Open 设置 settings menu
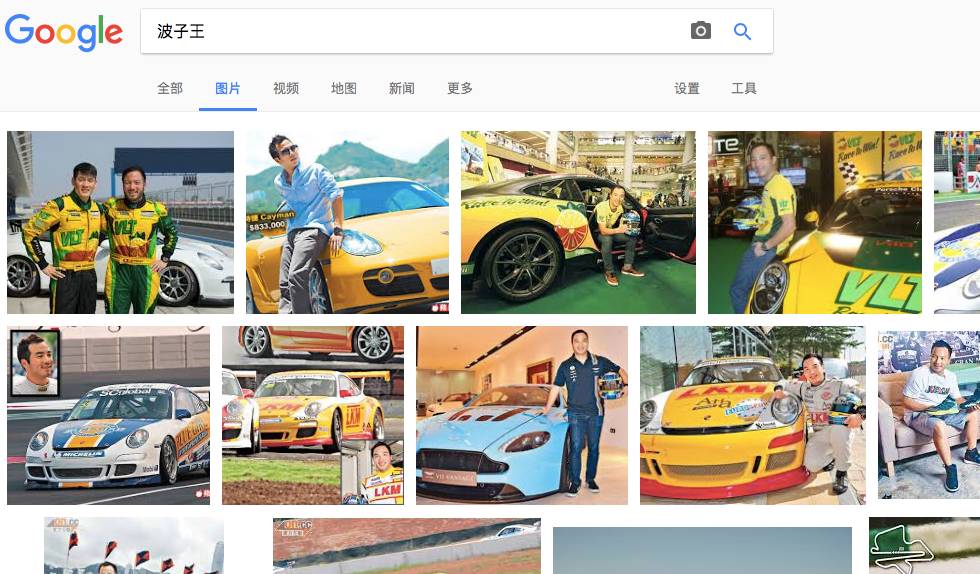Screen dimensions: 980x574 pos(687,88)
